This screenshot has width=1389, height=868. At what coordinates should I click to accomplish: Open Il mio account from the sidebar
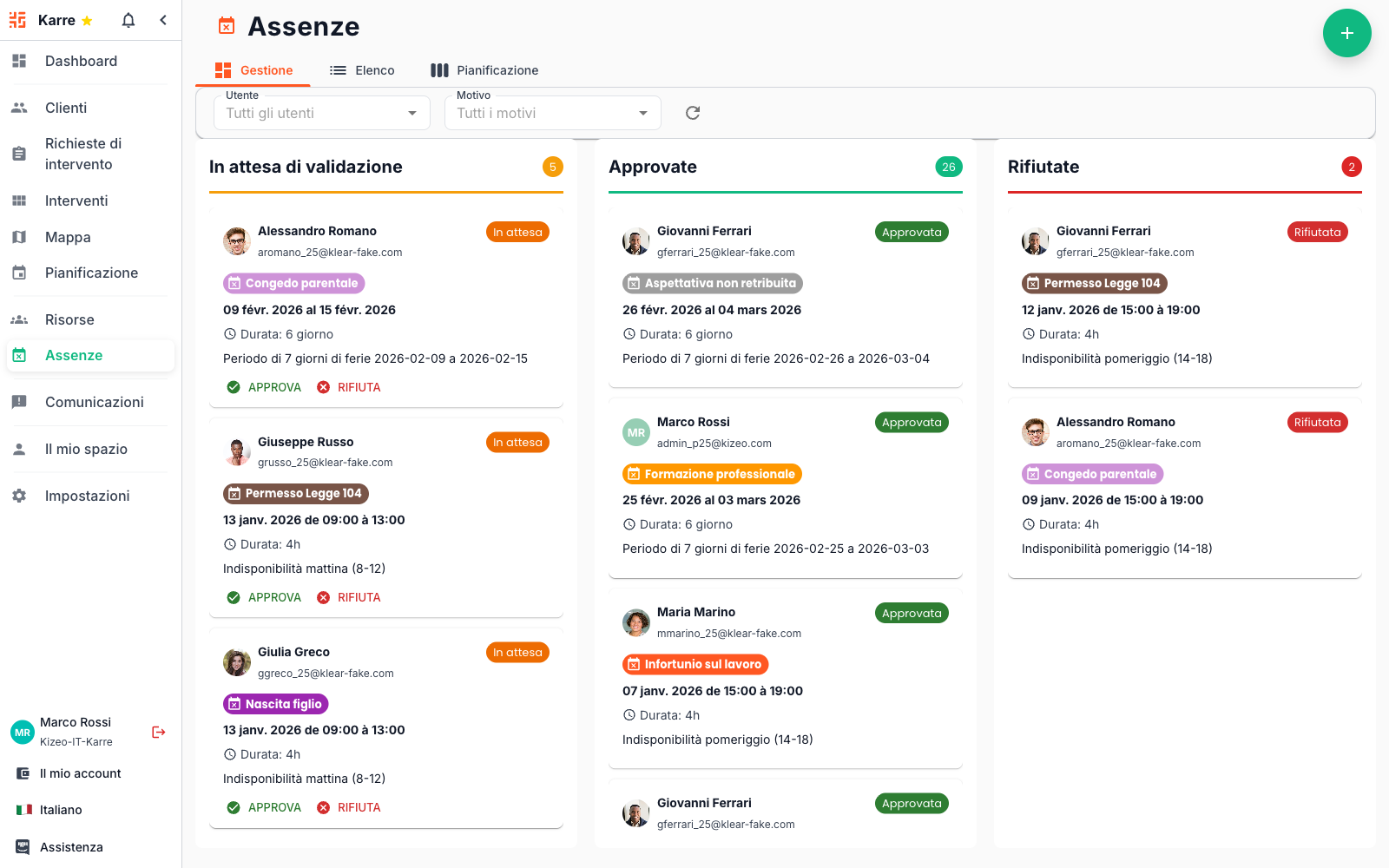78,773
